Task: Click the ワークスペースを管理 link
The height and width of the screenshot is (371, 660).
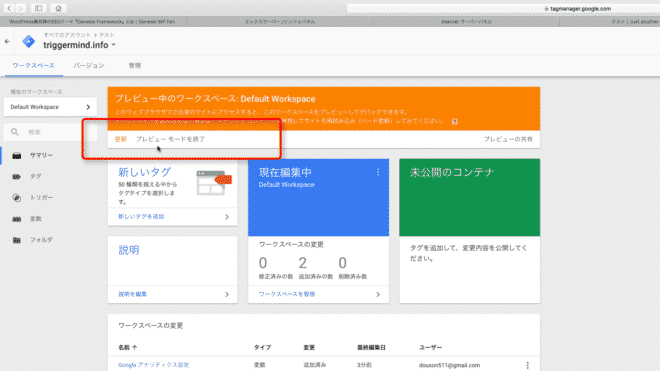Action: pyautogui.click(x=287, y=294)
